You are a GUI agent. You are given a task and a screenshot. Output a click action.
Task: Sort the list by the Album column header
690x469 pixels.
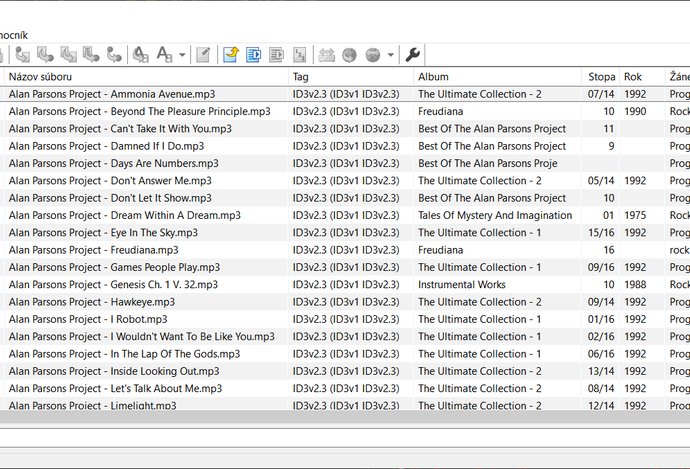(x=497, y=76)
